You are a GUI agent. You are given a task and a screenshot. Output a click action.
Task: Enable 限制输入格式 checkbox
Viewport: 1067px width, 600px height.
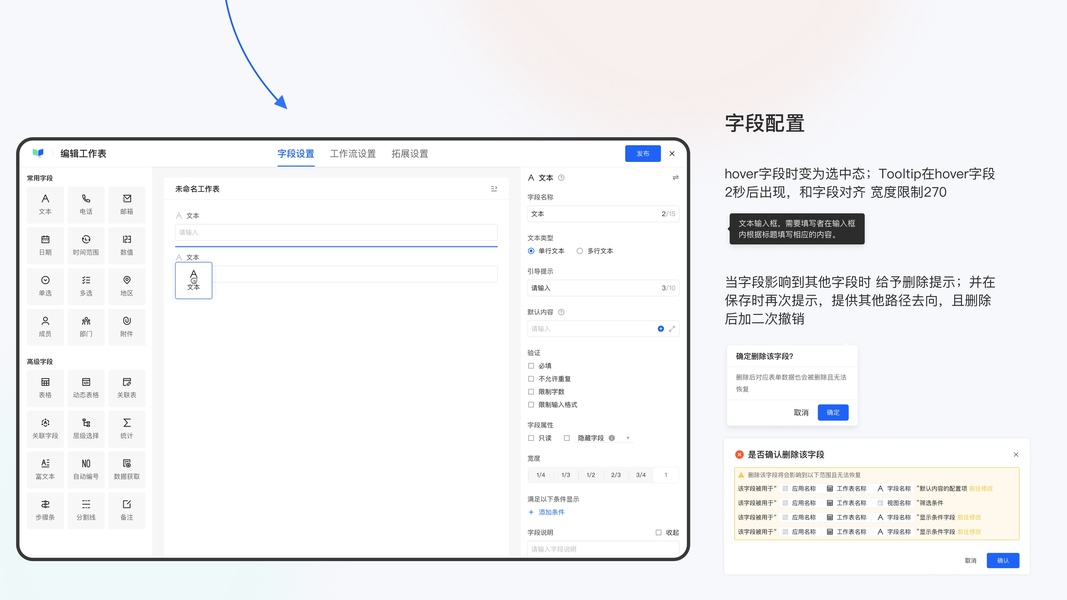(x=531, y=405)
